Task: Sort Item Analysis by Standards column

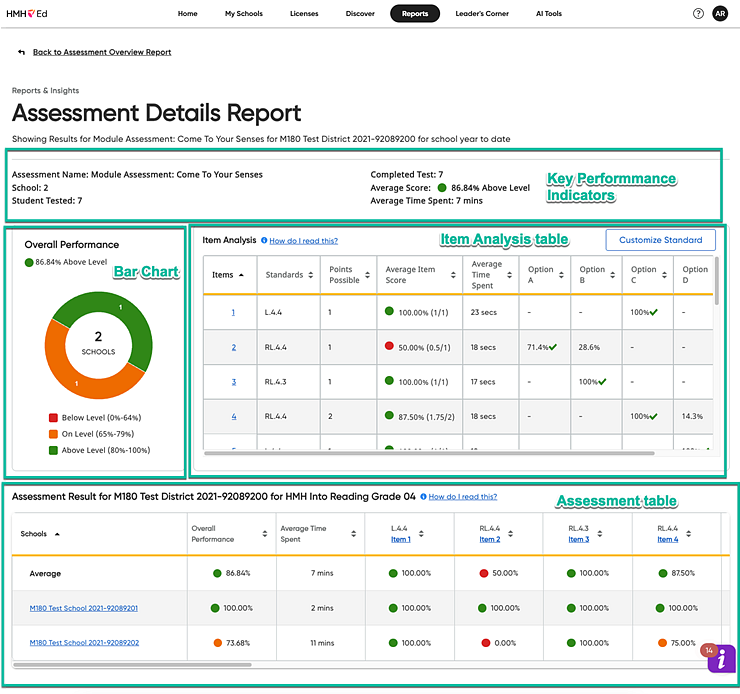Action: pos(311,275)
